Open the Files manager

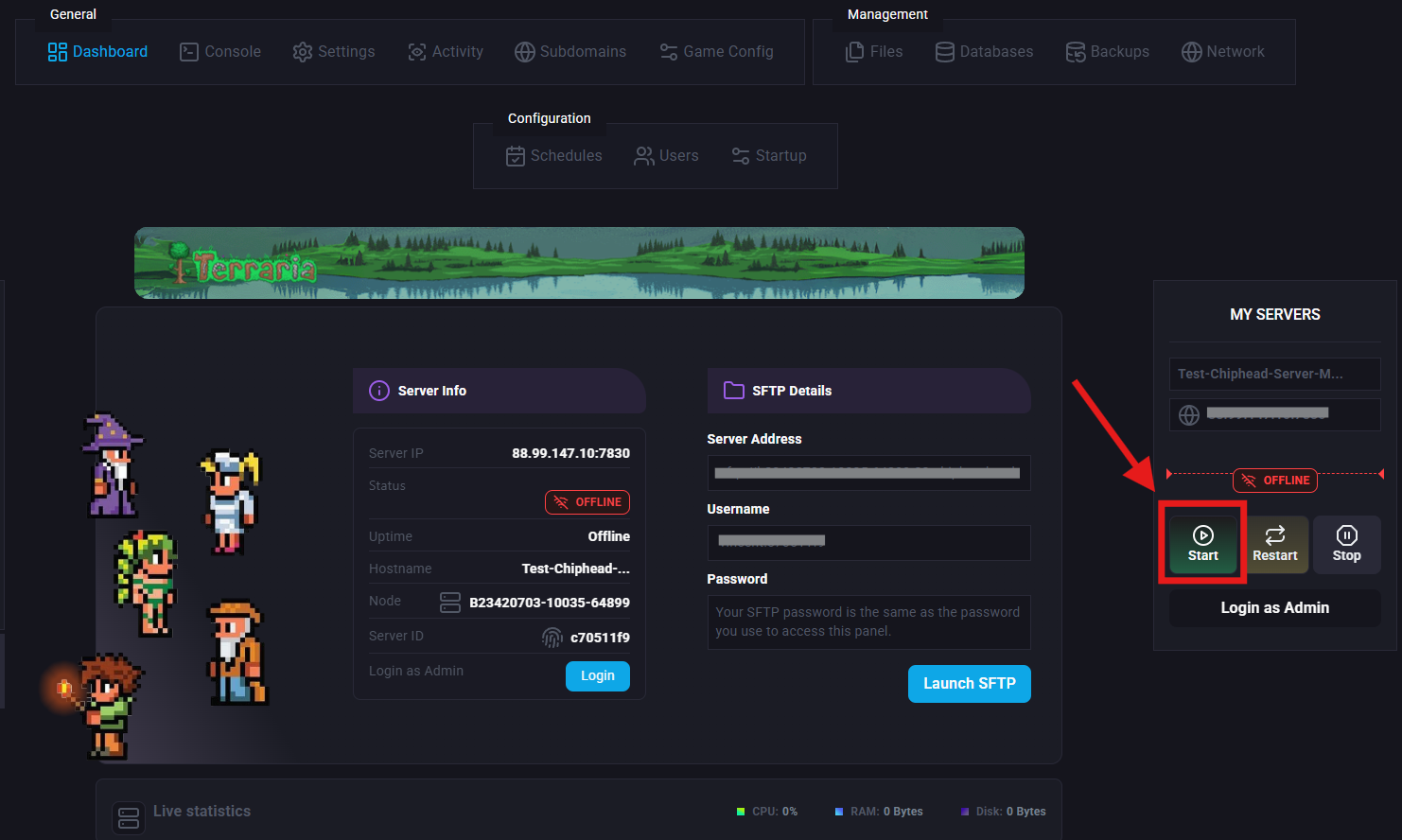(x=874, y=52)
